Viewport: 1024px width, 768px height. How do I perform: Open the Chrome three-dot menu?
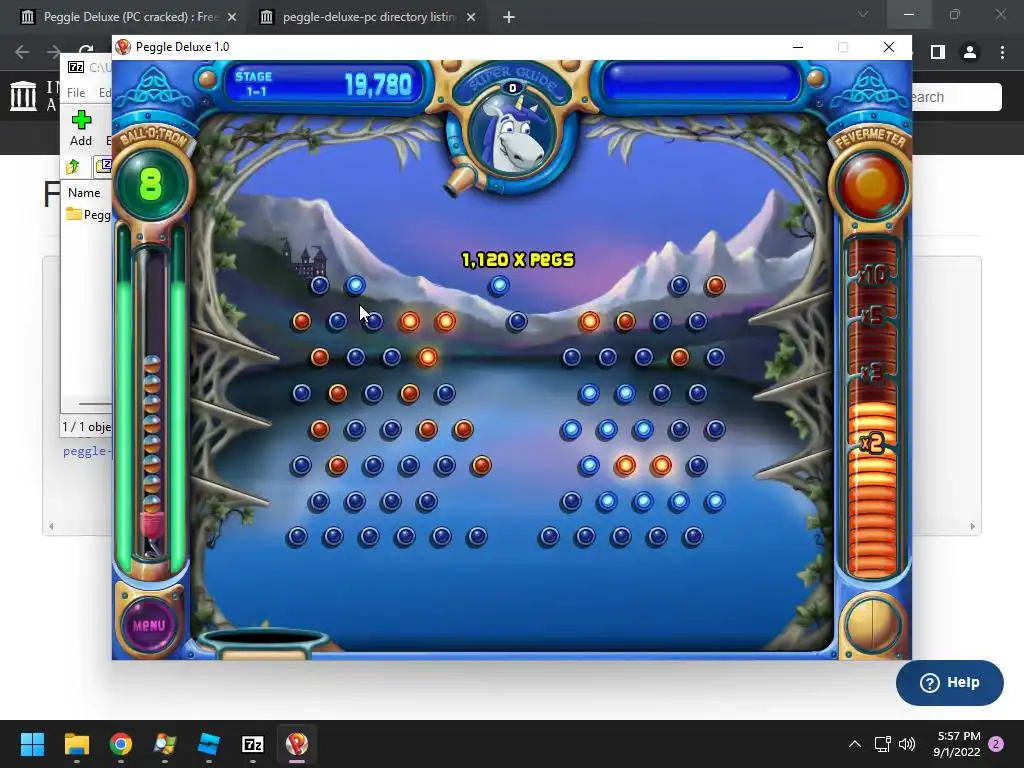pos(1002,52)
